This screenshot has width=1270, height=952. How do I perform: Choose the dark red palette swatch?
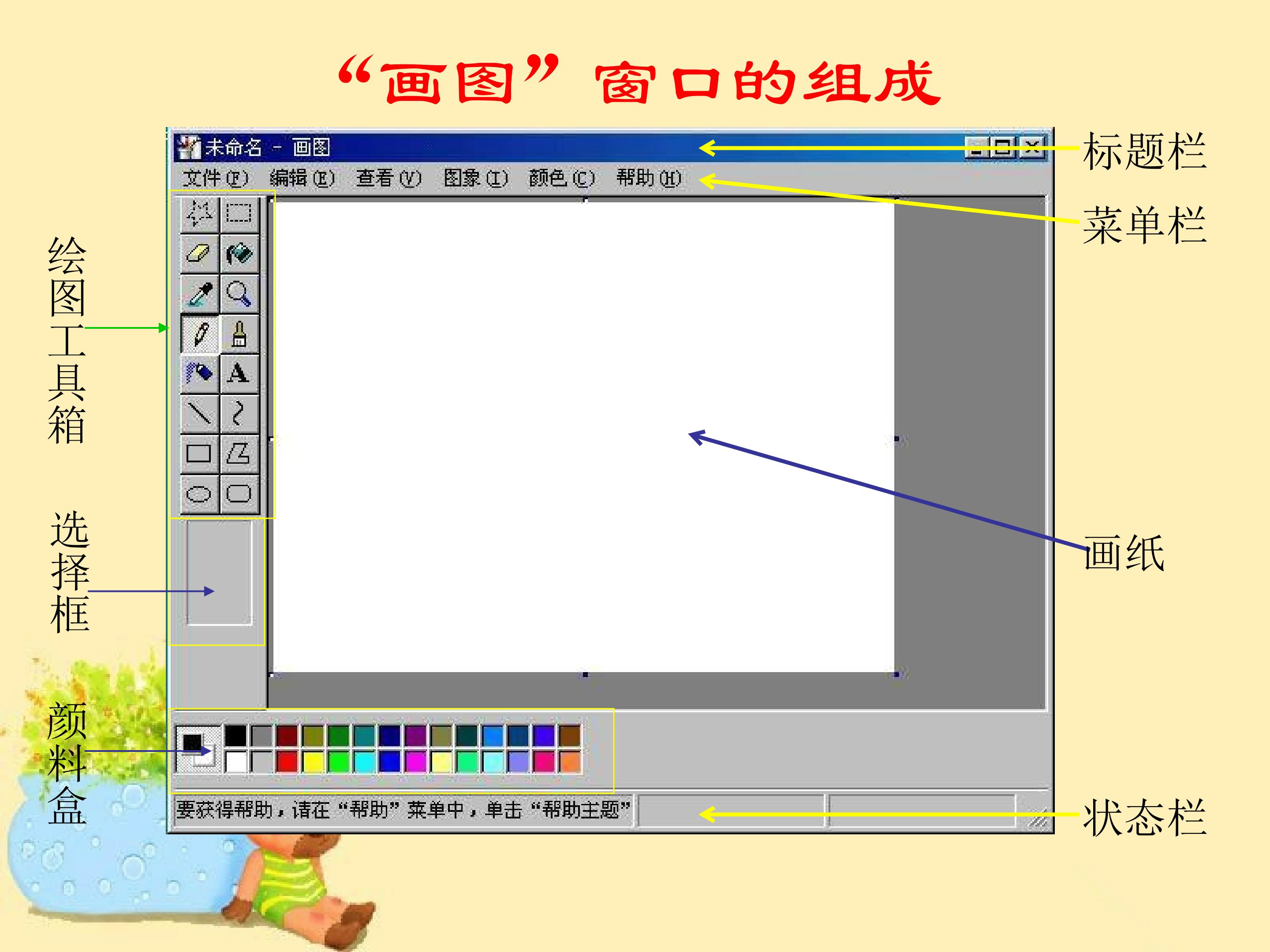point(287,735)
